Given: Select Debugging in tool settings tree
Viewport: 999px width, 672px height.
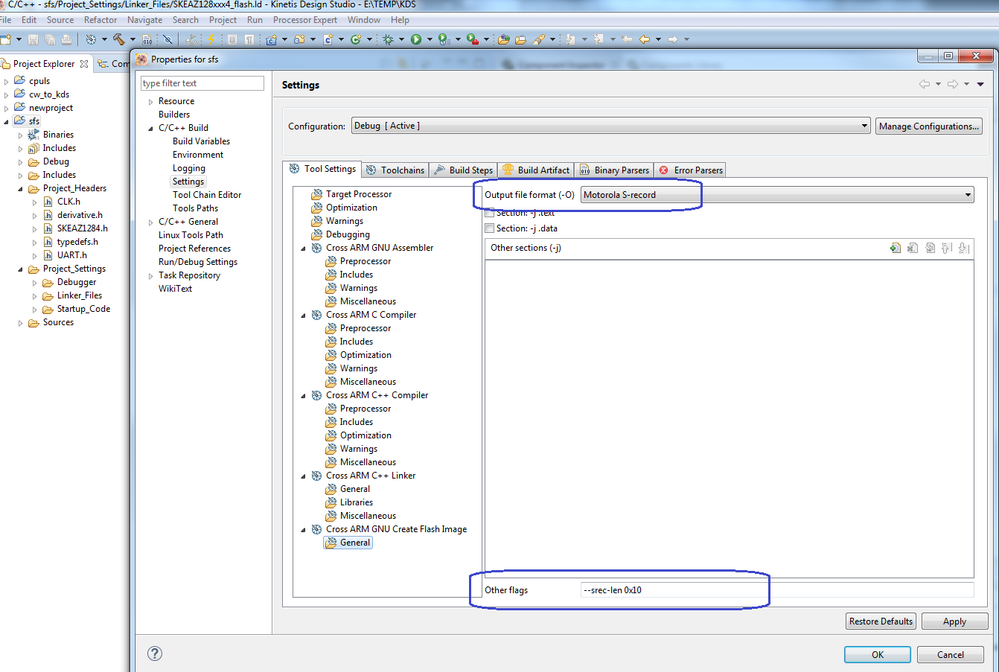Looking at the screenshot, I should point(347,234).
